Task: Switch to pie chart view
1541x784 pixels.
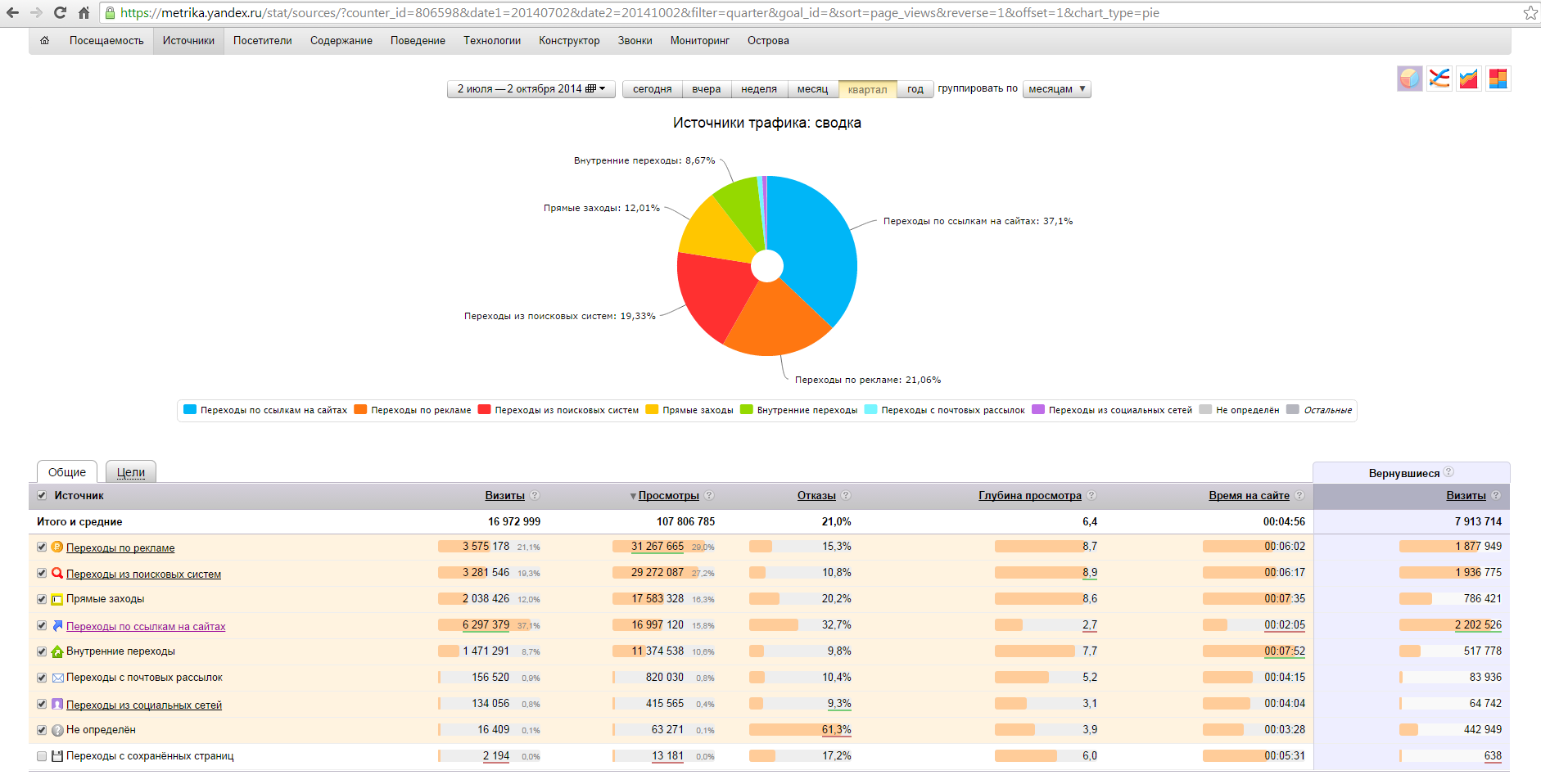Action: tap(1409, 79)
